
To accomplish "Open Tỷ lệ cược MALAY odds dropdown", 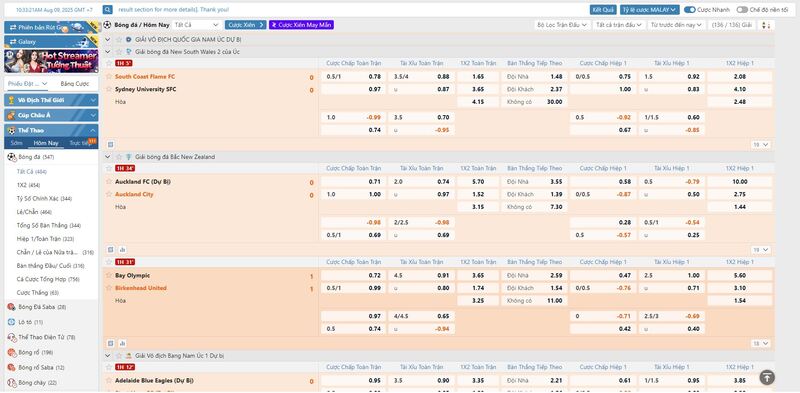I will tap(649, 10).
